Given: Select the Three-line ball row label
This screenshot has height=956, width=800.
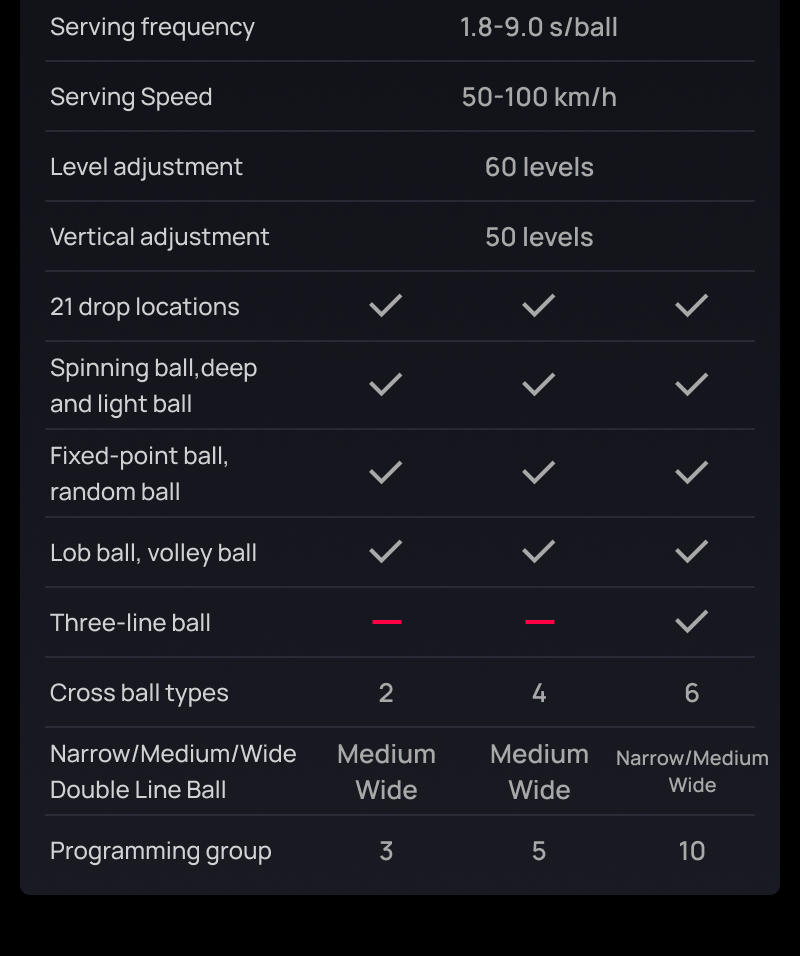Looking at the screenshot, I should [130, 623].
